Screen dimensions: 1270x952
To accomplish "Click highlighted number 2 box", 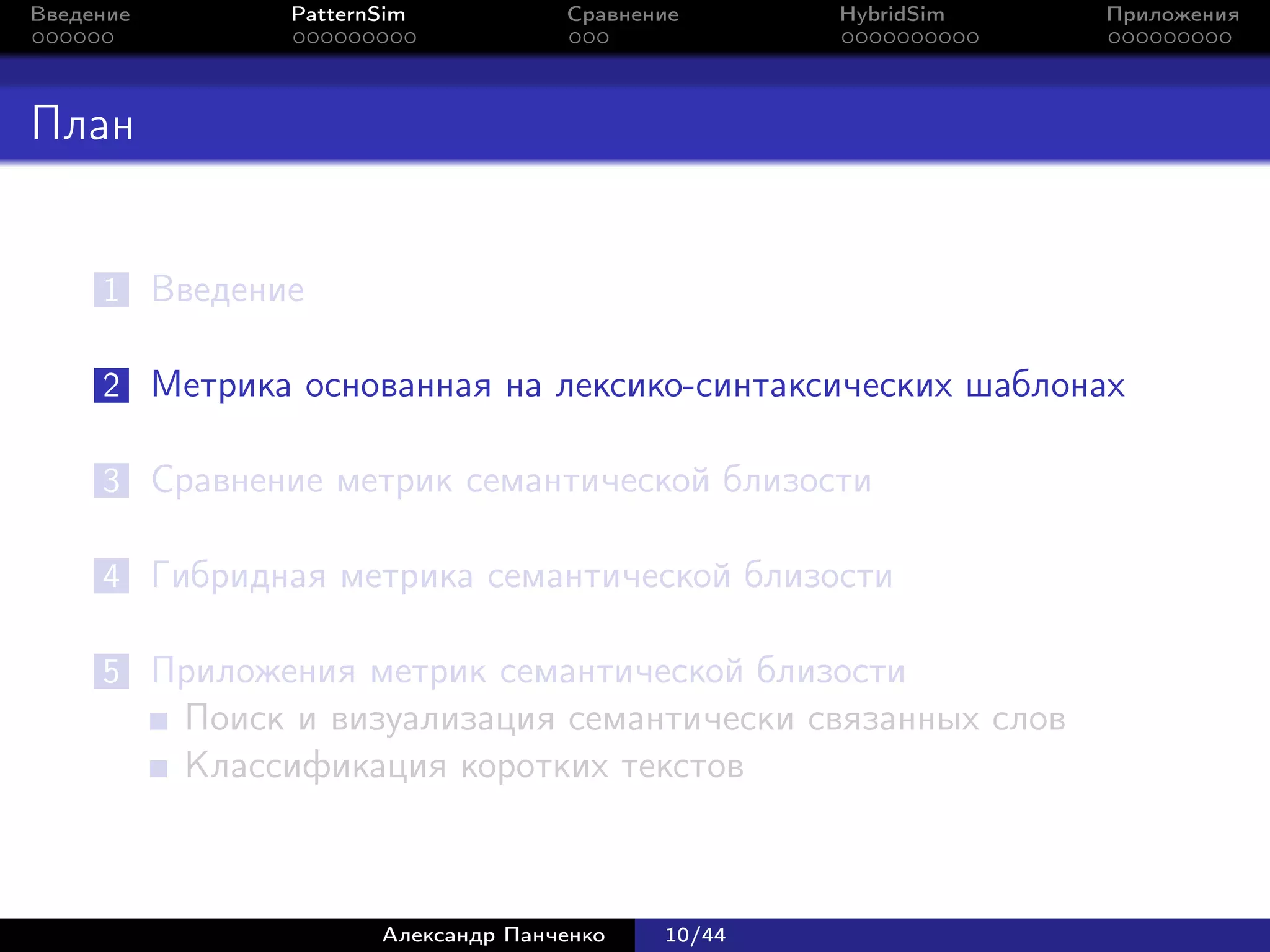I will (112, 385).
